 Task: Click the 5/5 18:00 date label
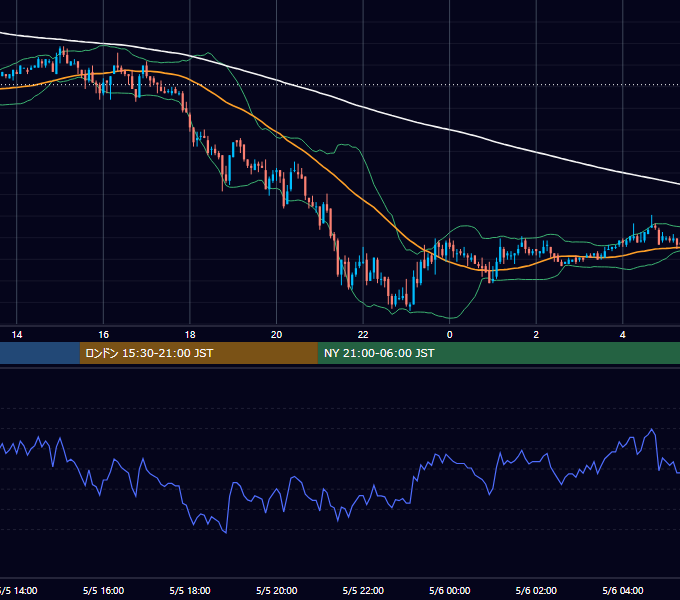(190, 590)
